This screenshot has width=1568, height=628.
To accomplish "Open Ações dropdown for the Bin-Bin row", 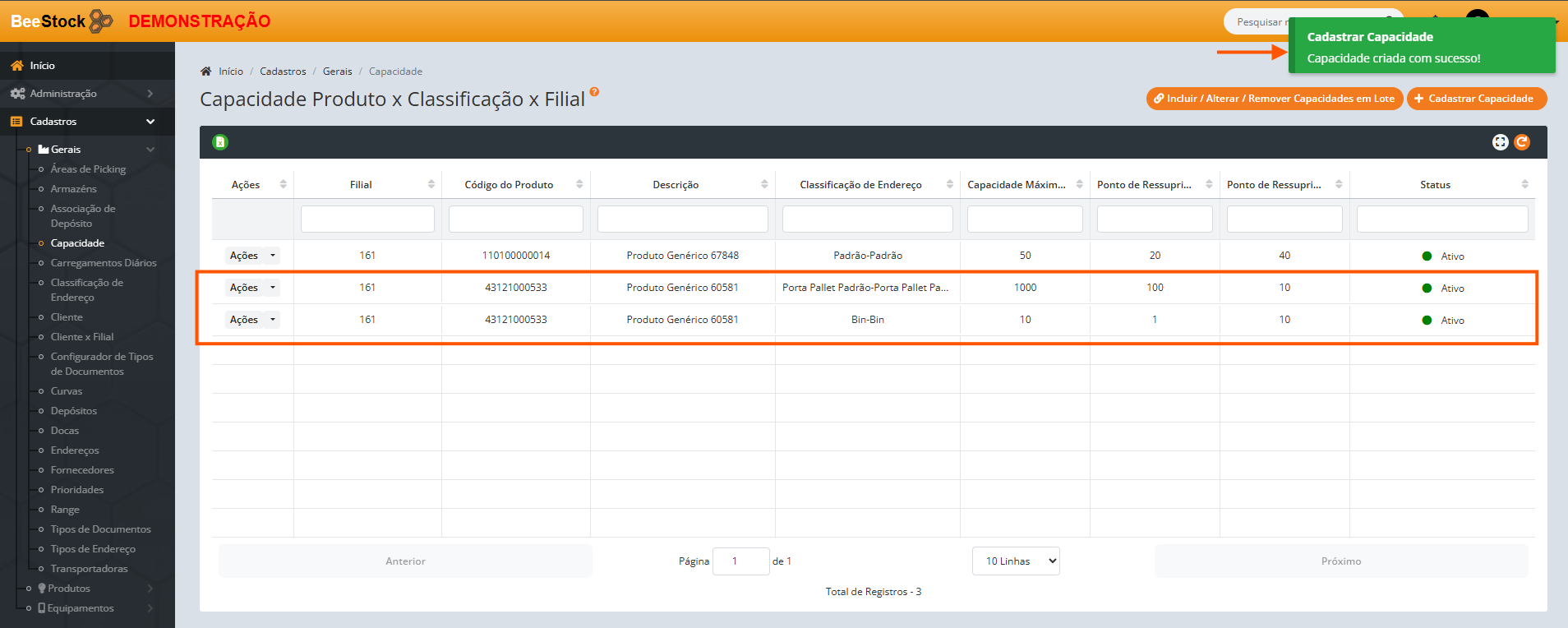I will (252, 320).
